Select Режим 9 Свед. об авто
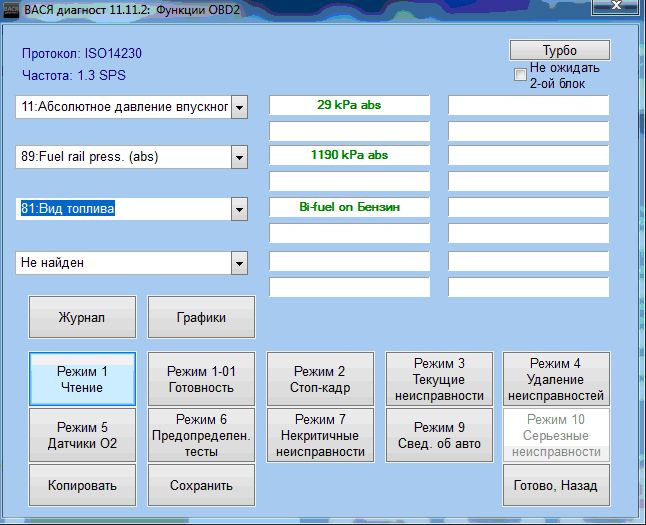 [x=439, y=435]
